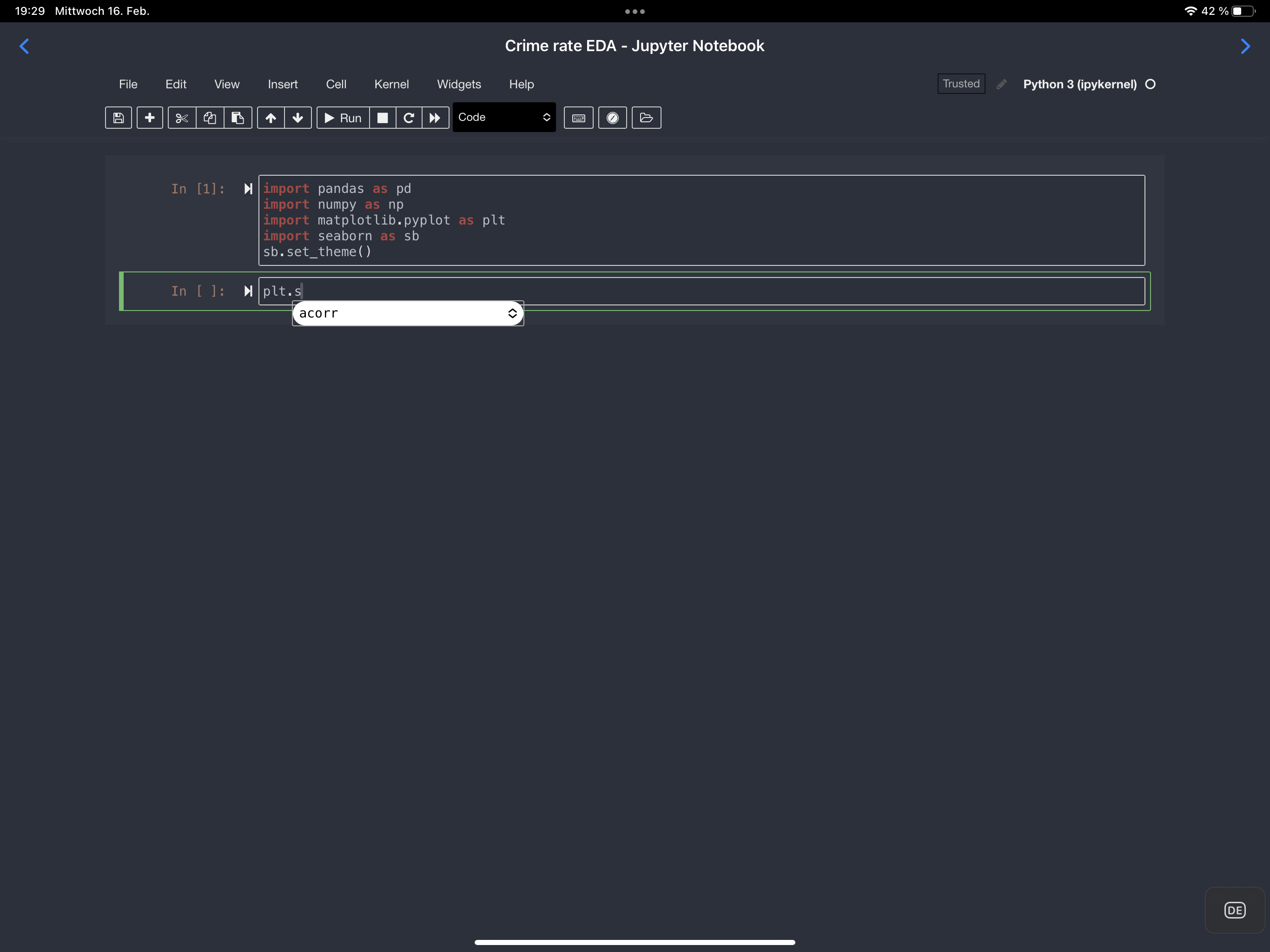1270x952 pixels.
Task: Cut the selected cell with the scissors icon
Action: coord(182,118)
